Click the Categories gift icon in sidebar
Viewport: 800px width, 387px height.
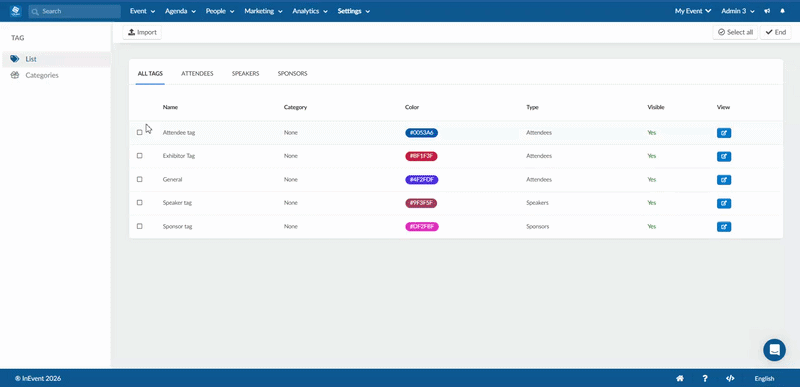[15, 75]
